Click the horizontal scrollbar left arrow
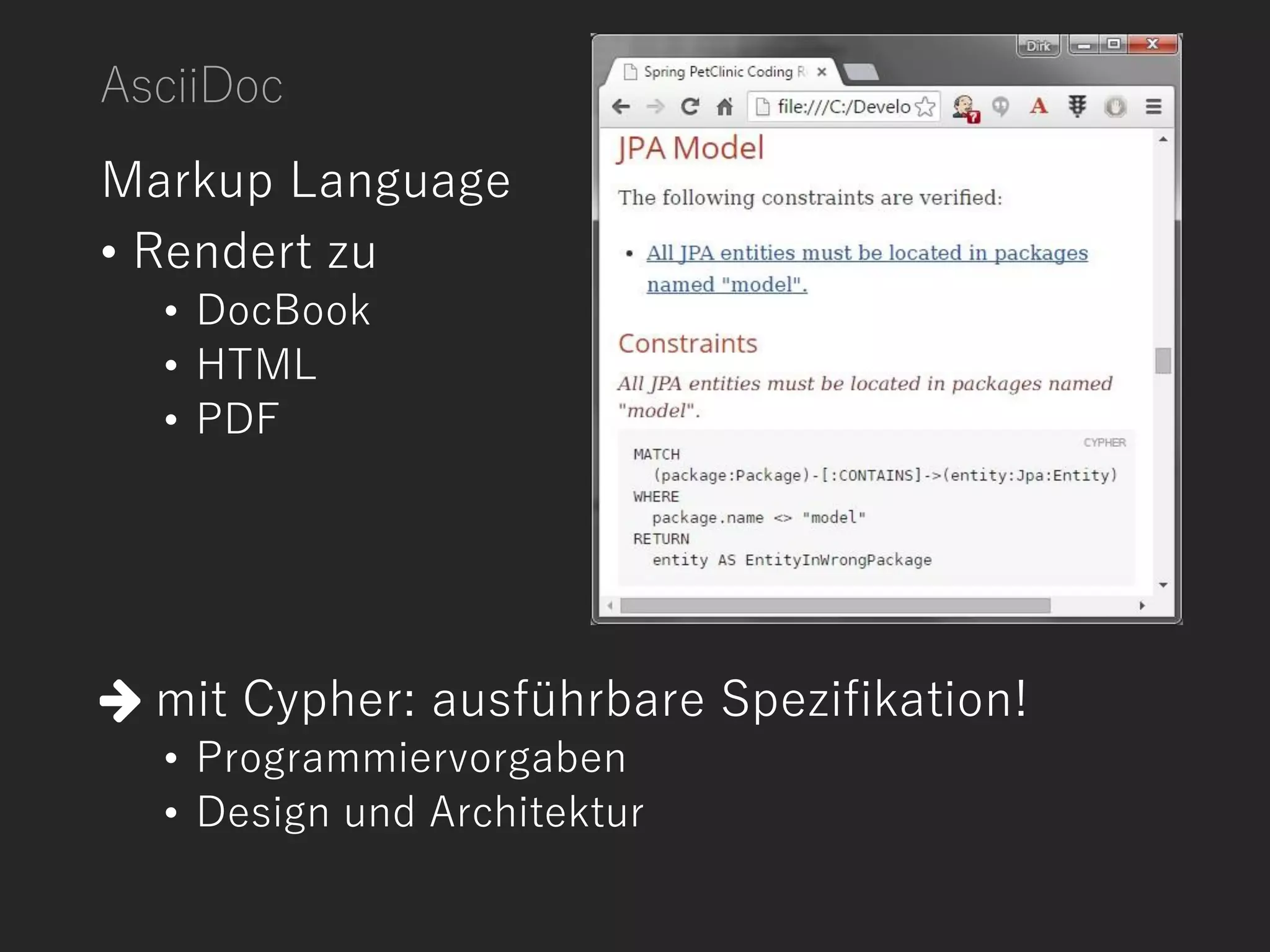This screenshot has width=1270, height=952. [610, 606]
